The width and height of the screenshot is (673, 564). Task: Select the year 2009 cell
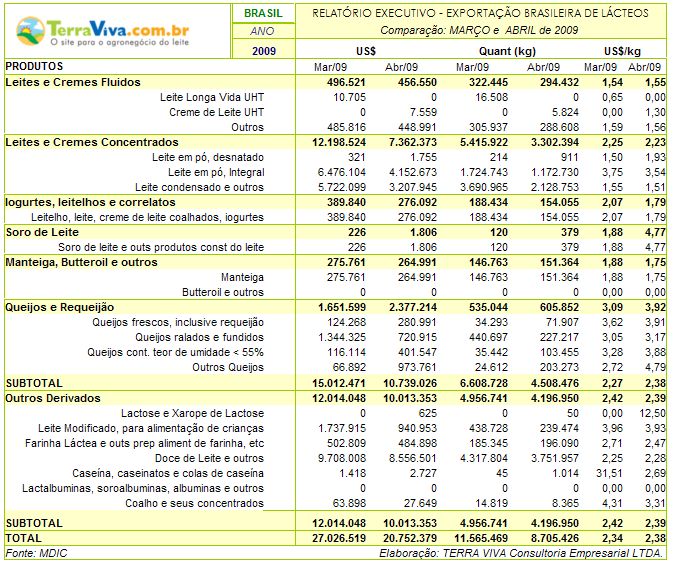coord(264,51)
